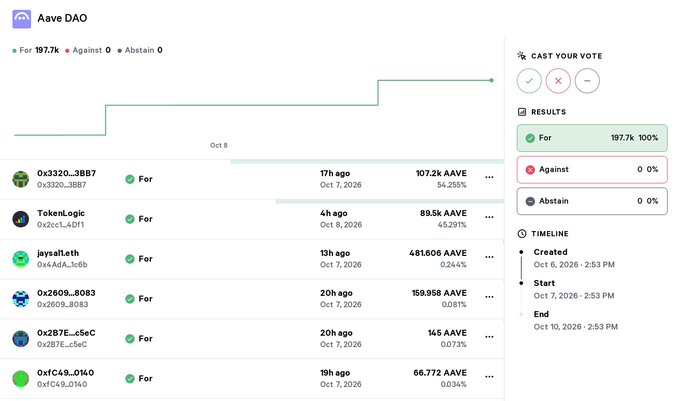
Task: Open more options for 0x2B7E...c5eC row
Action: pyautogui.click(x=489, y=337)
